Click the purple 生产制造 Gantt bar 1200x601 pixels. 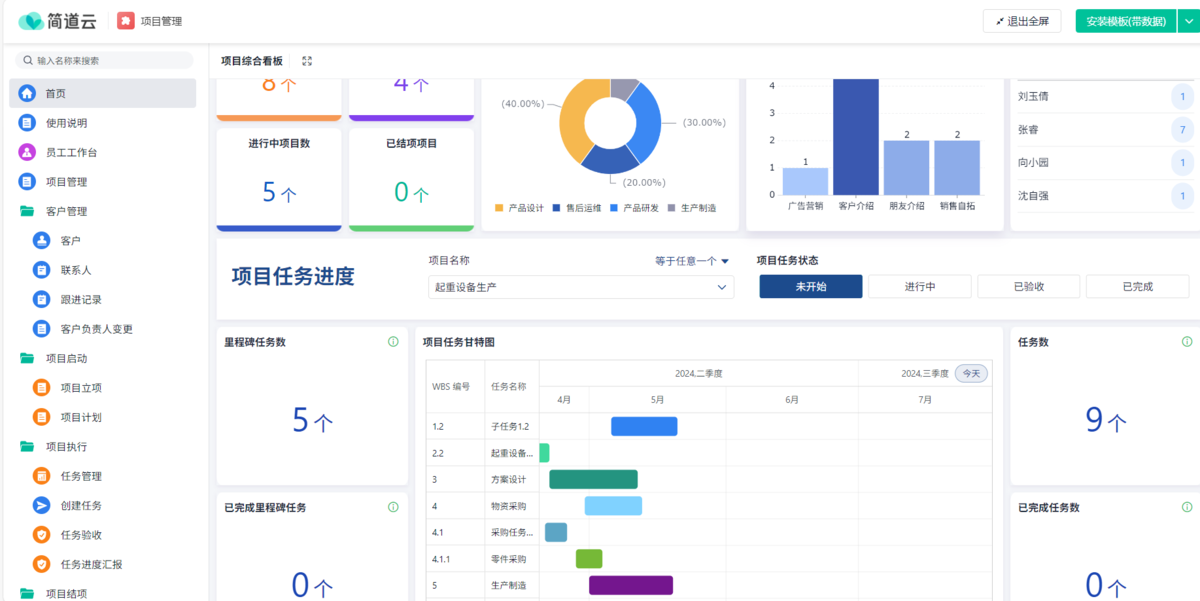pos(630,585)
